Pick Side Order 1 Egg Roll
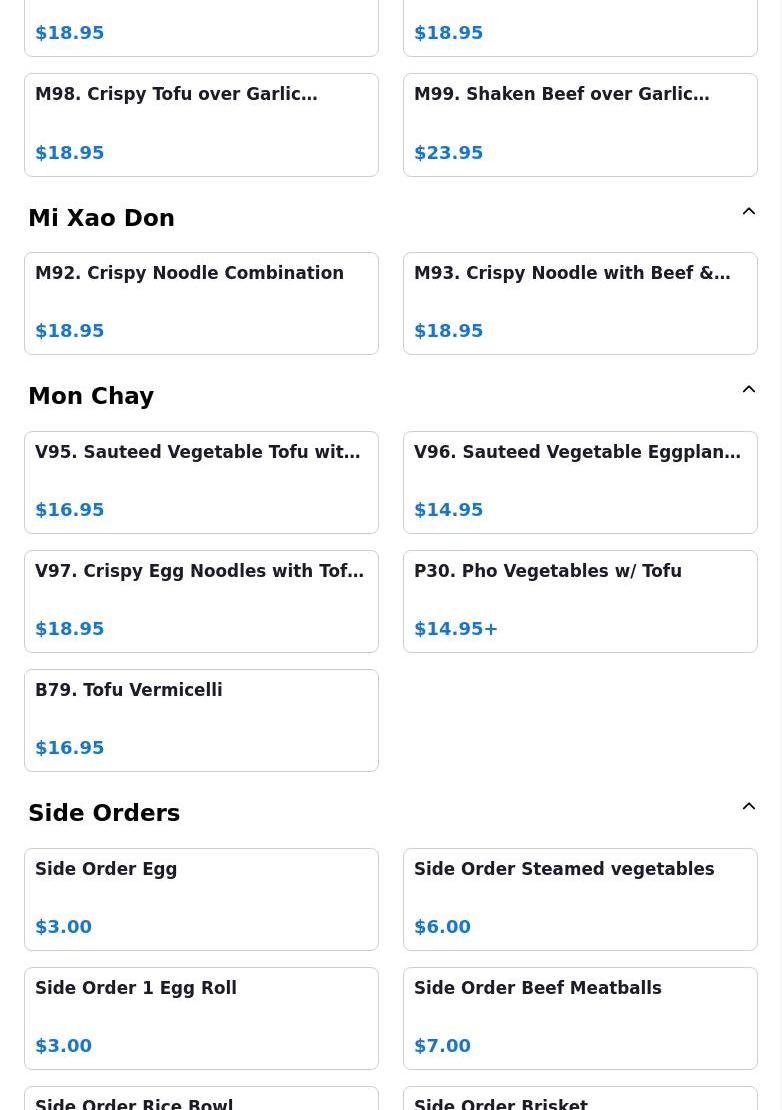The image size is (782, 1110). [x=201, y=1018]
